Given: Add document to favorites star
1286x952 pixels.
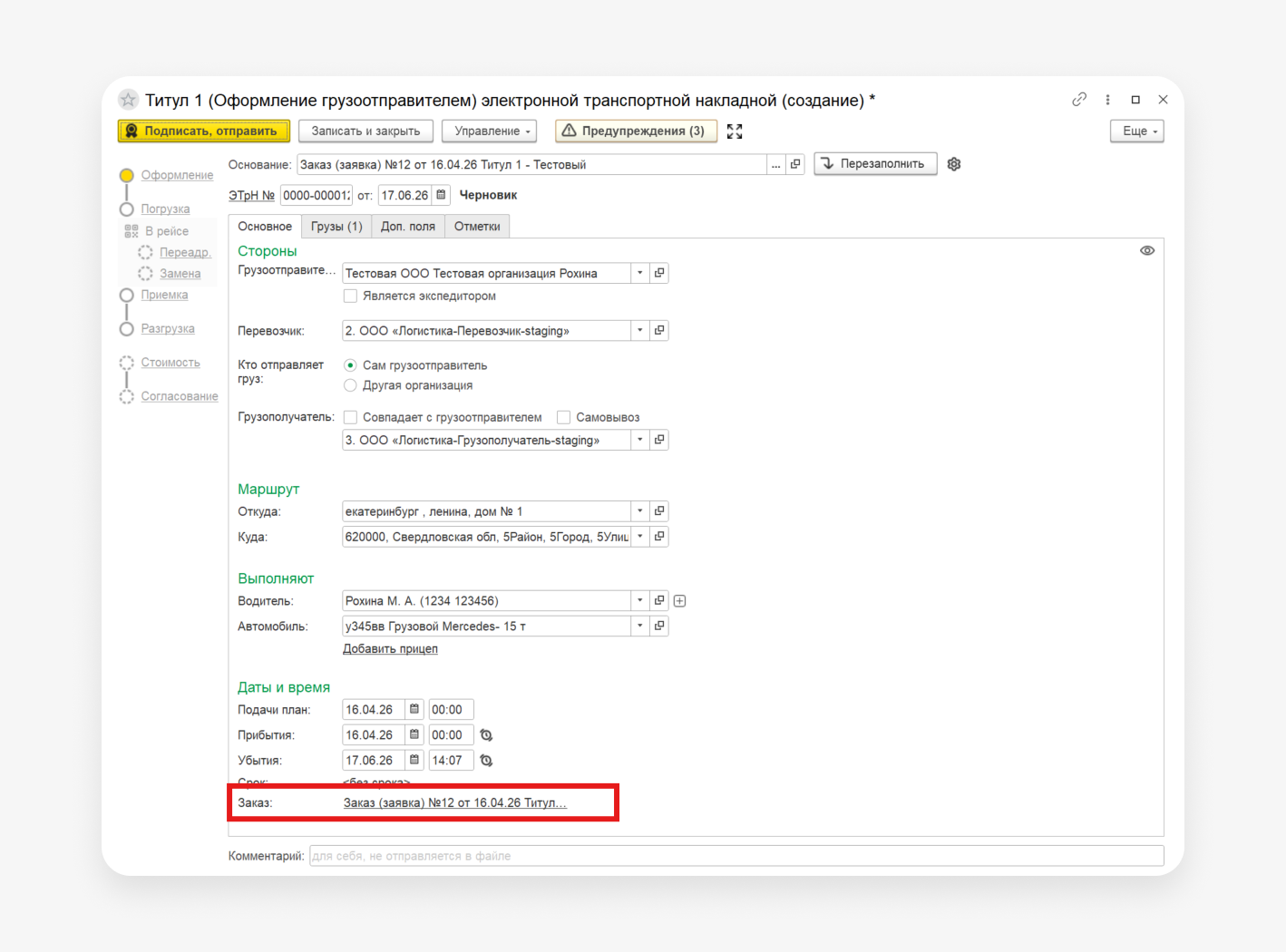Looking at the screenshot, I should (129, 100).
